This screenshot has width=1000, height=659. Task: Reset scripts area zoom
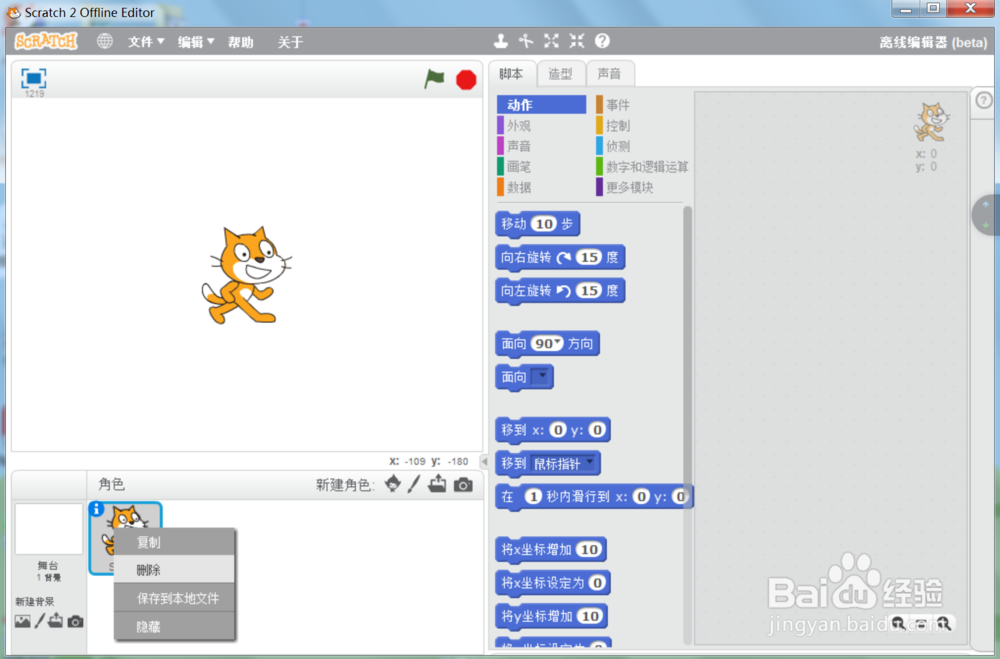pyautogui.click(x=922, y=624)
